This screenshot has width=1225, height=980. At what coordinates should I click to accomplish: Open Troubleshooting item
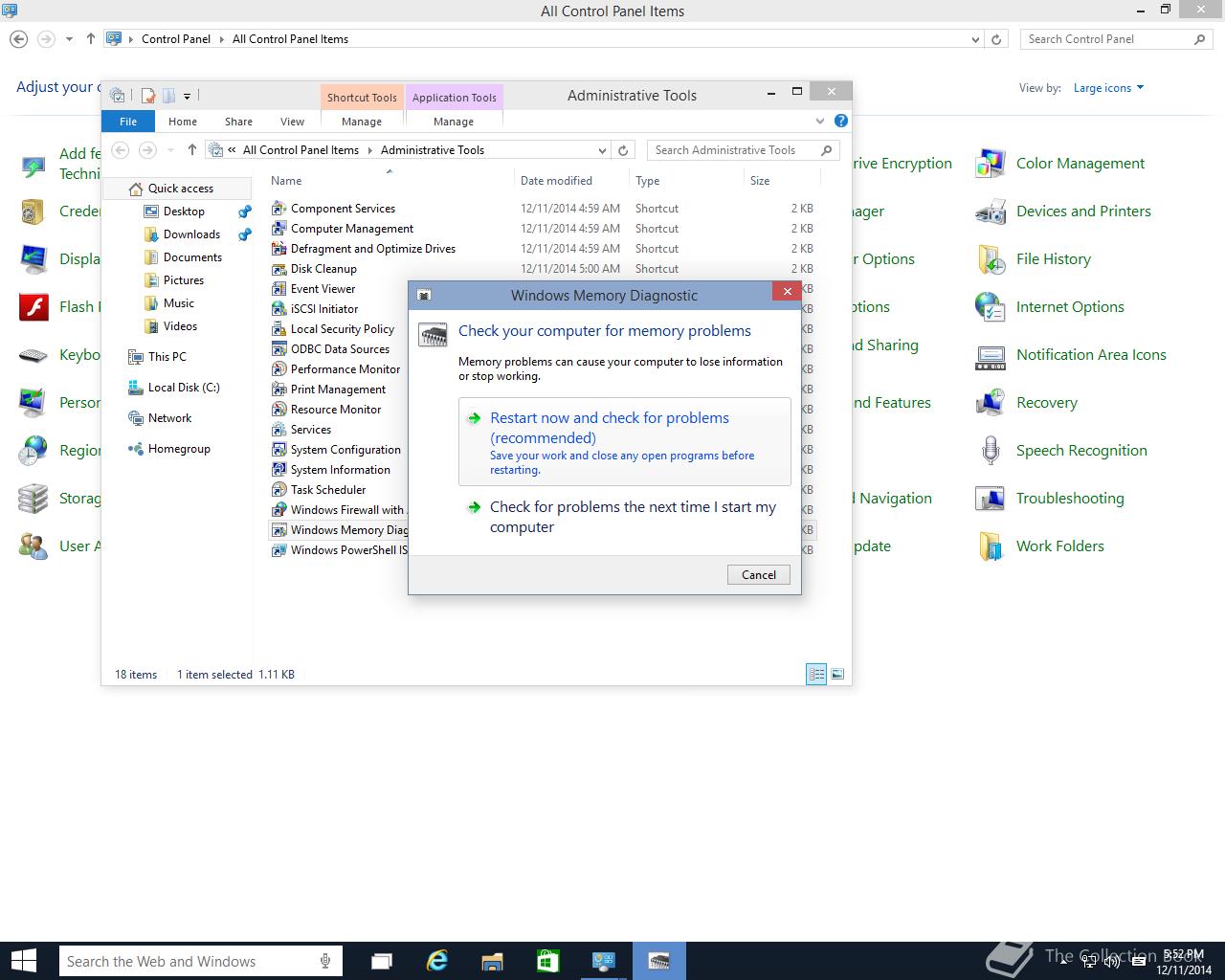click(x=1050, y=499)
